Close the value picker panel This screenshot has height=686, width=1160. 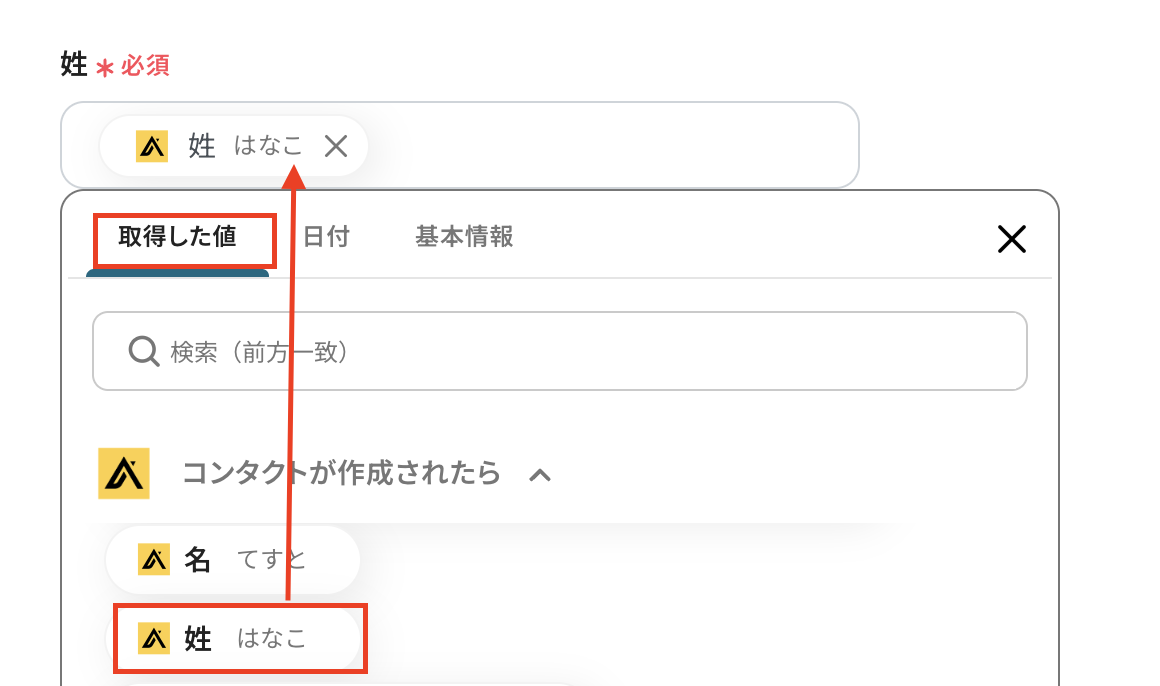tap(1011, 238)
